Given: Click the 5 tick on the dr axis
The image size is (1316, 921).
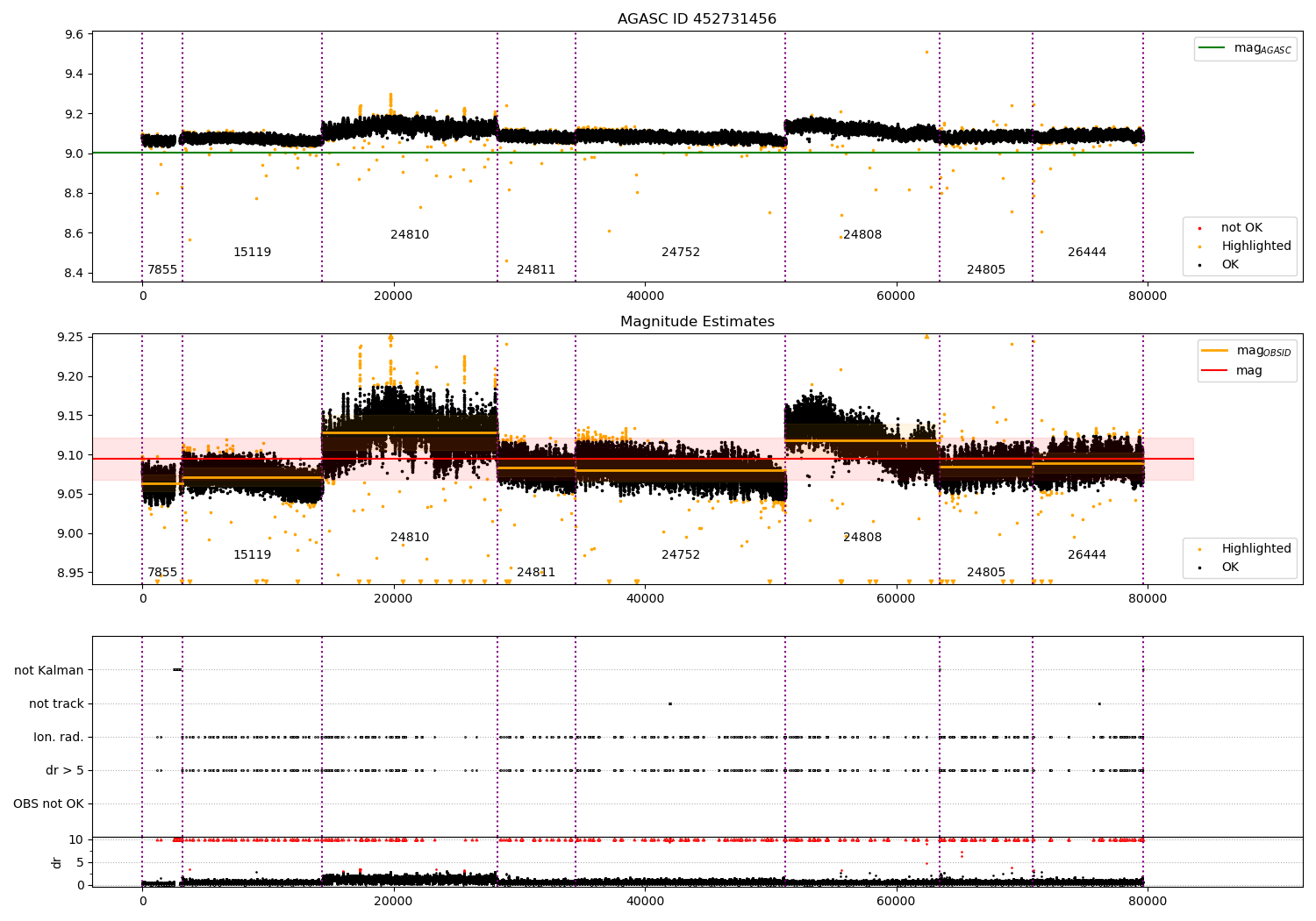Looking at the screenshot, I should coord(80,863).
